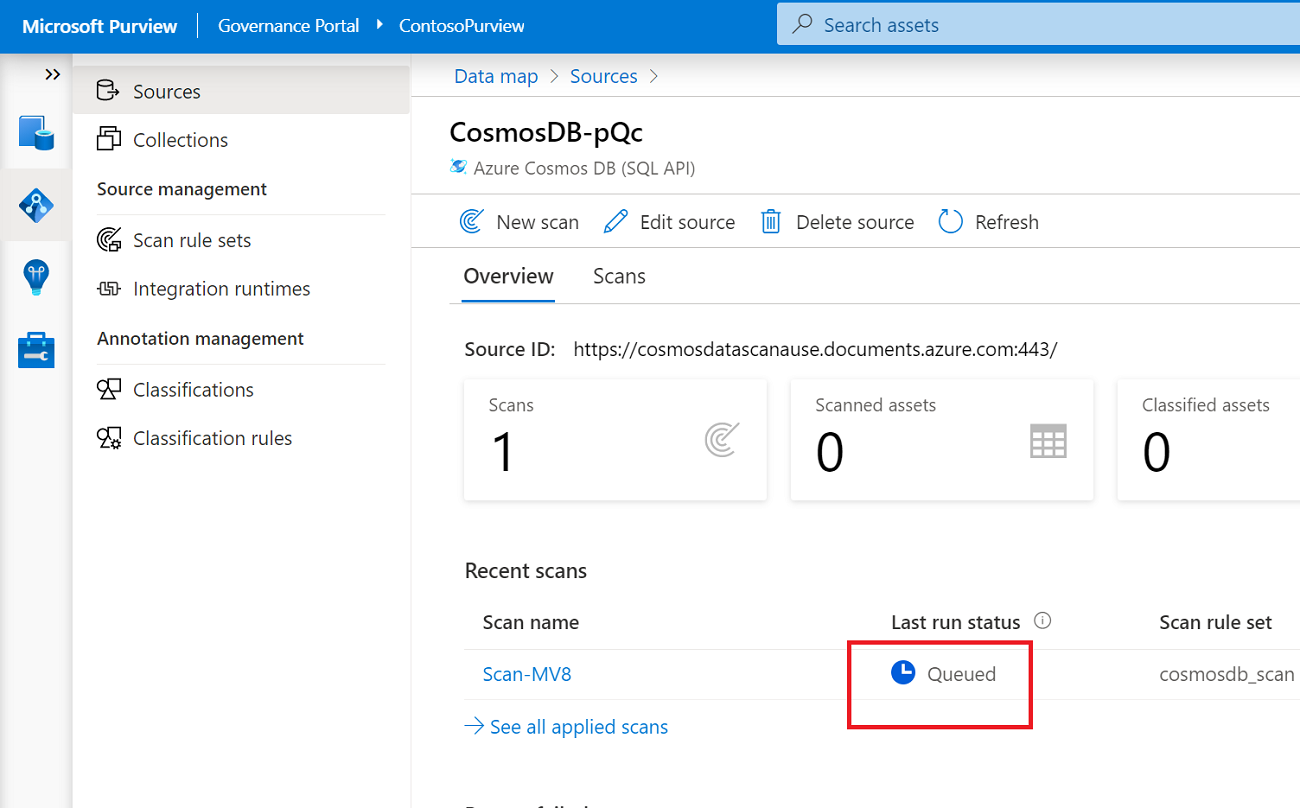Open the Management toolbox icon

click(x=36, y=350)
